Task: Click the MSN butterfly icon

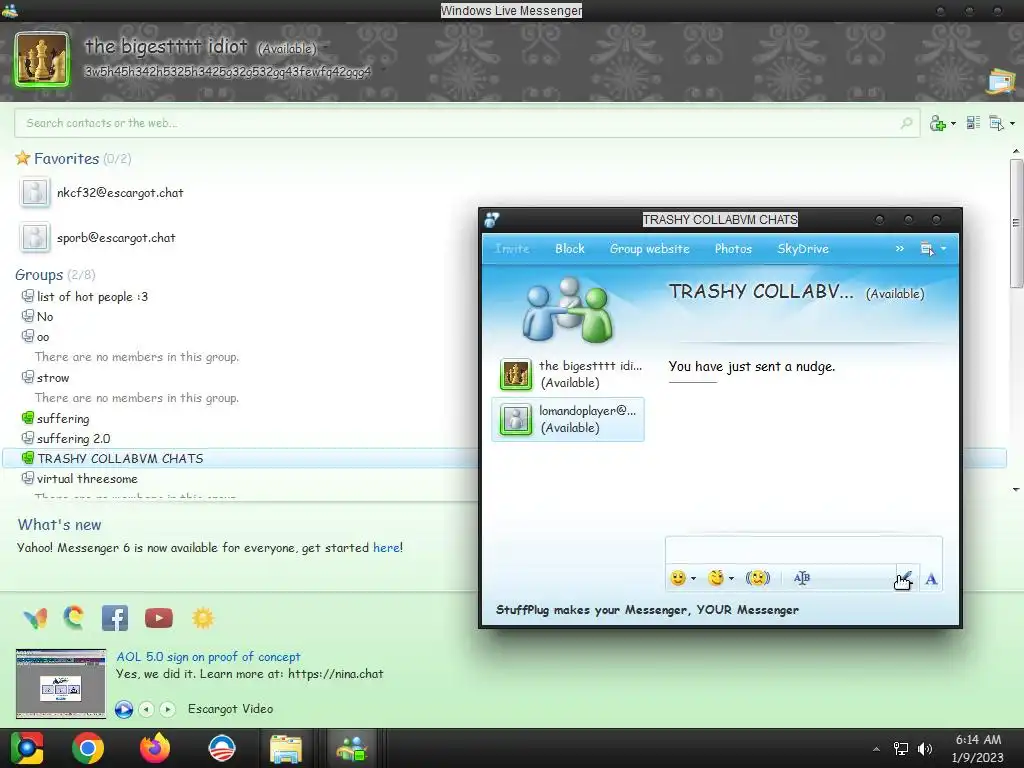Action: (x=35, y=617)
